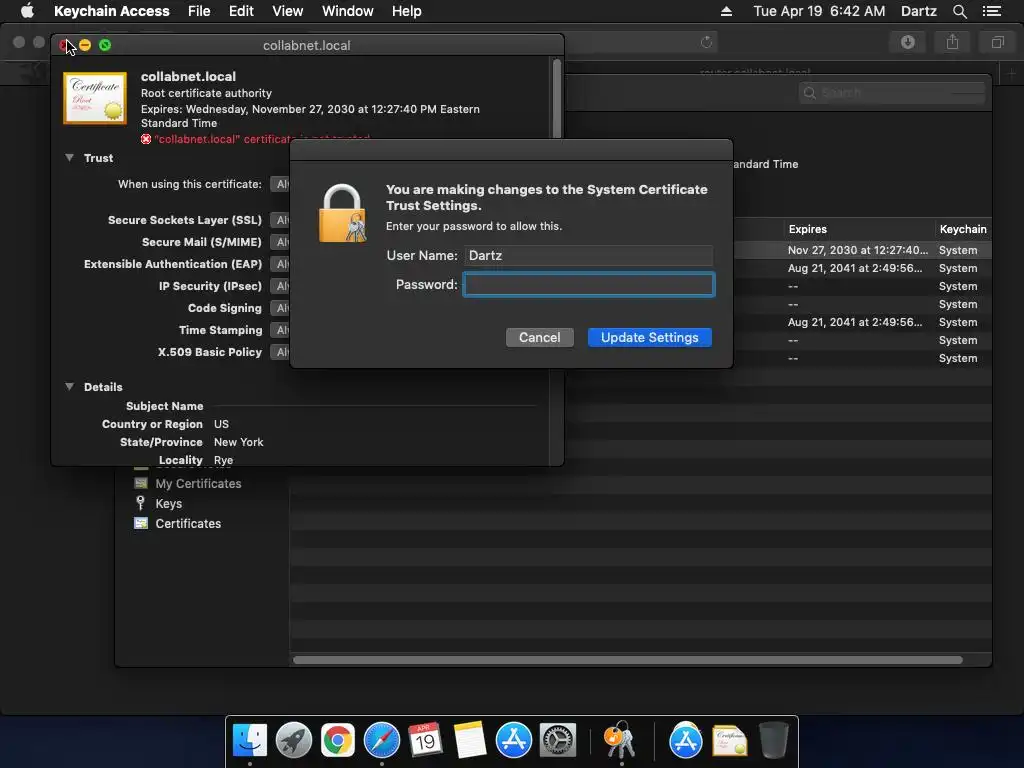Open the IP Security (IPsec) dropdown

(280, 286)
